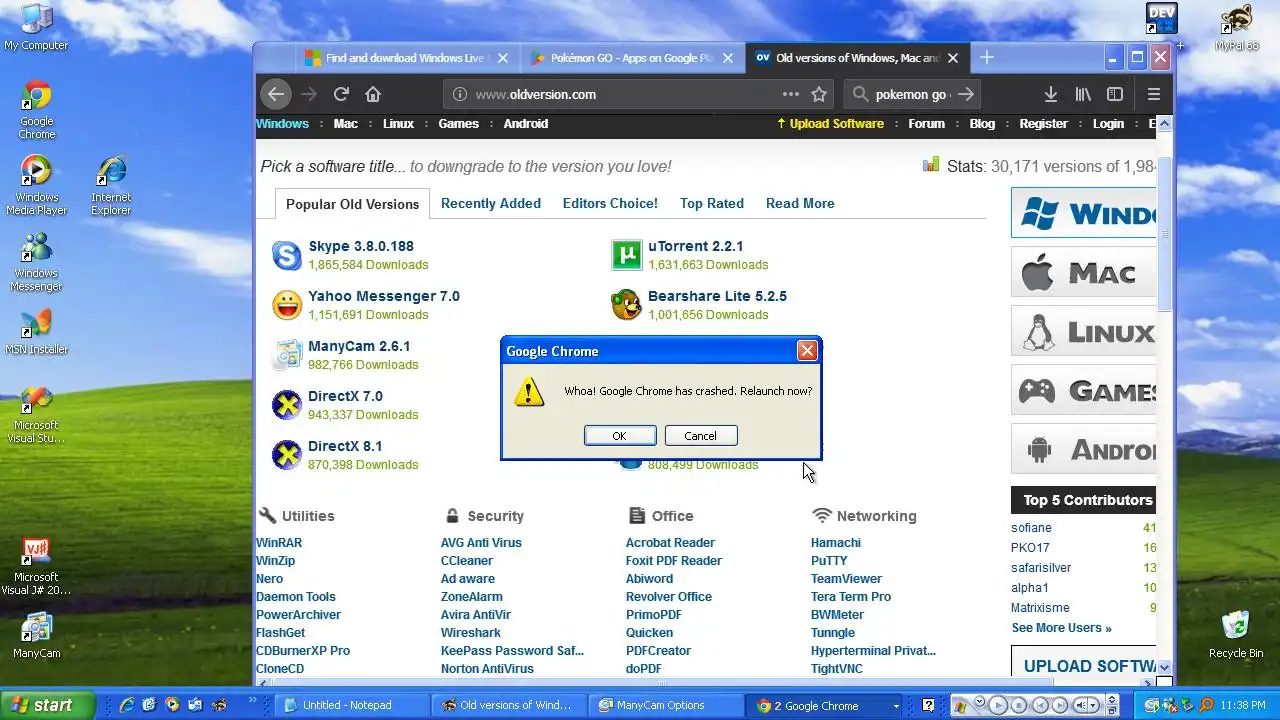
Task: Open the Recycle Bin desktop icon
Action: click(x=1236, y=635)
